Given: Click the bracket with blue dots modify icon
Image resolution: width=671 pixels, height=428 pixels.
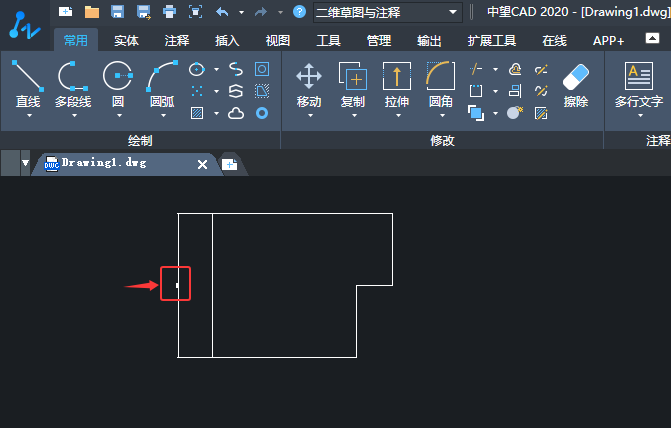Looking at the screenshot, I should [x=476, y=91].
